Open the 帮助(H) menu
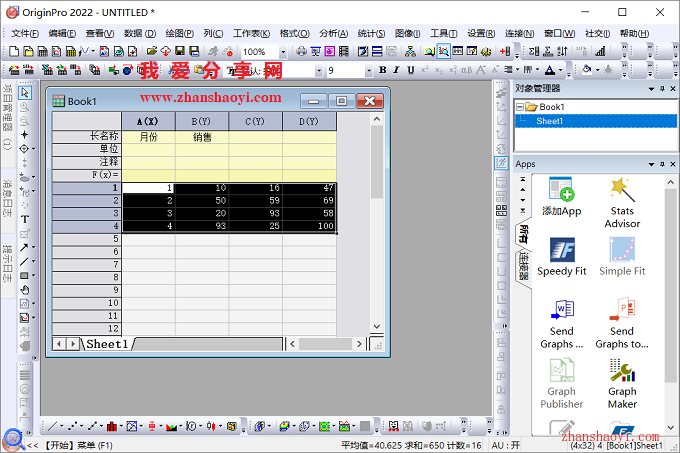The width and height of the screenshot is (680, 453). point(634,33)
